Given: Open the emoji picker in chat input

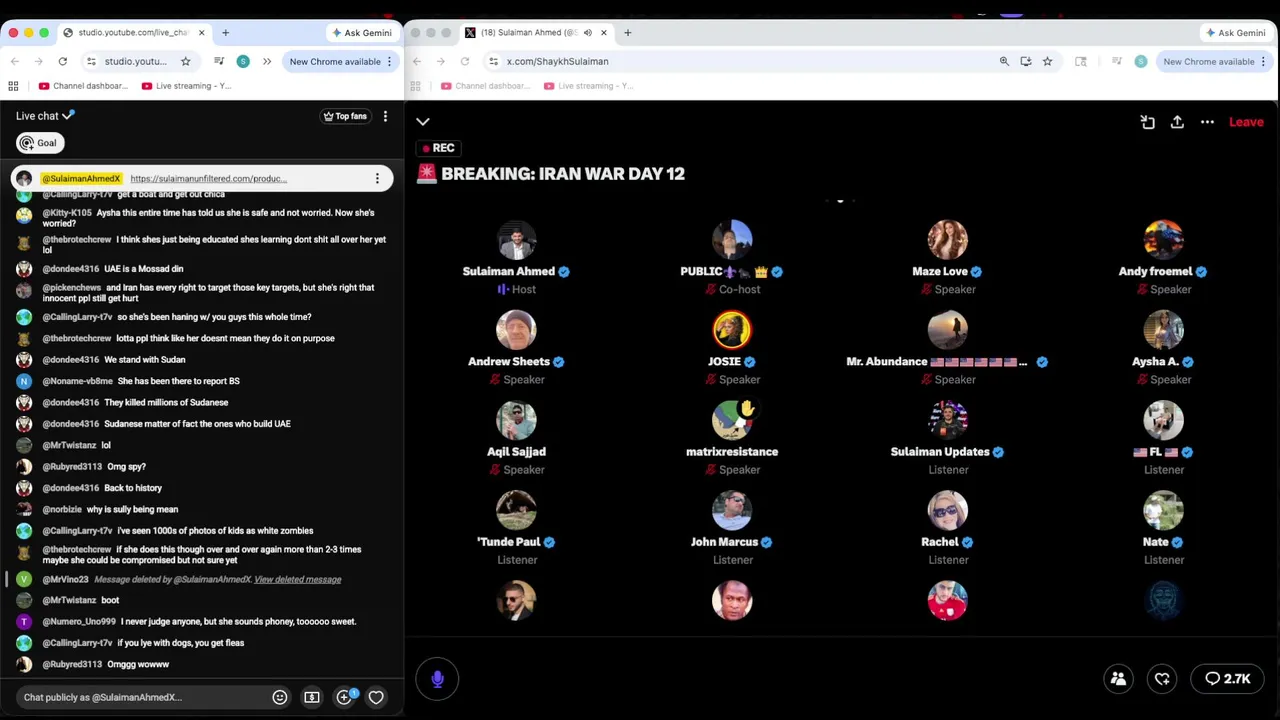Looking at the screenshot, I should (x=280, y=697).
